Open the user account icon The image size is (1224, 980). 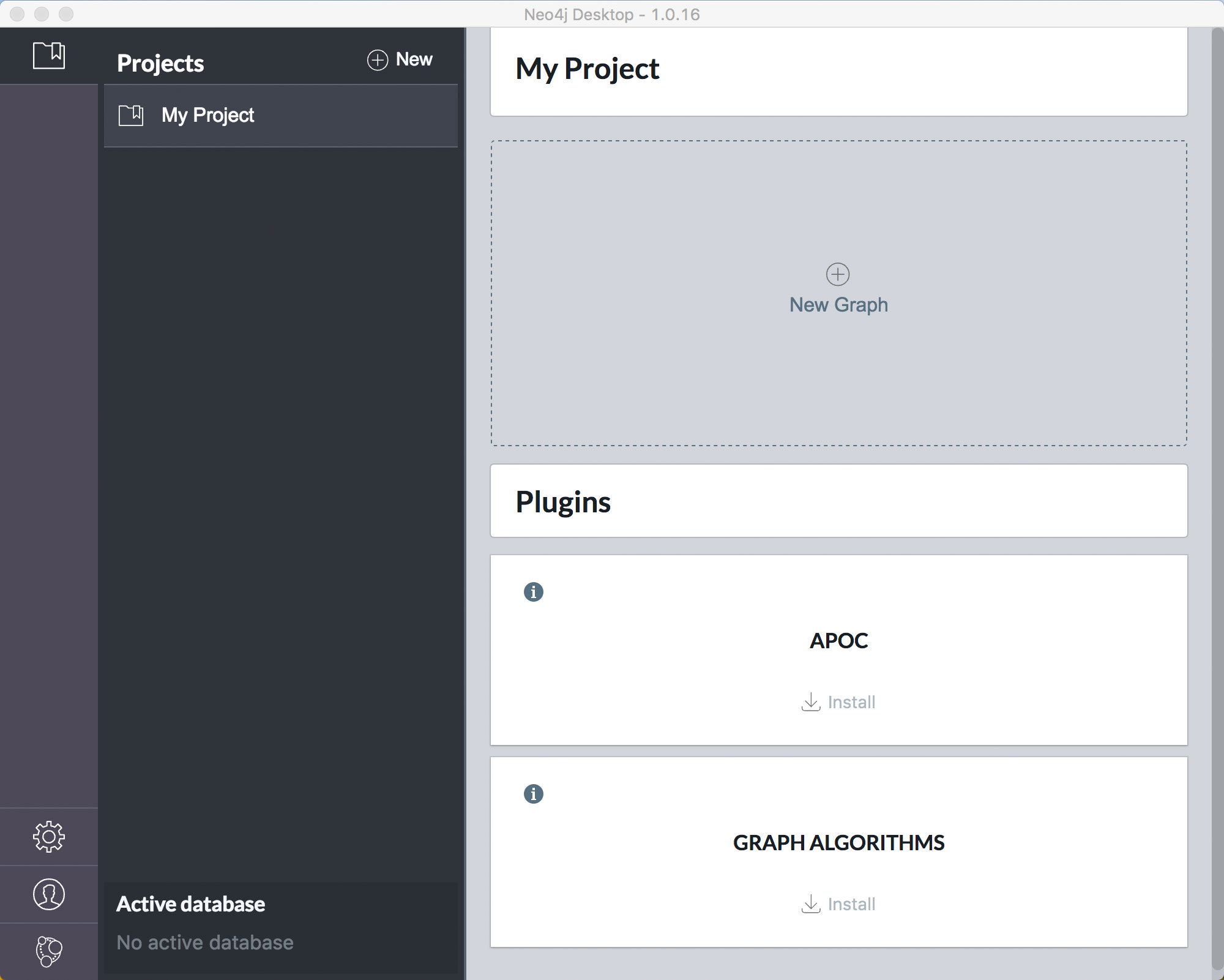click(49, 894)
